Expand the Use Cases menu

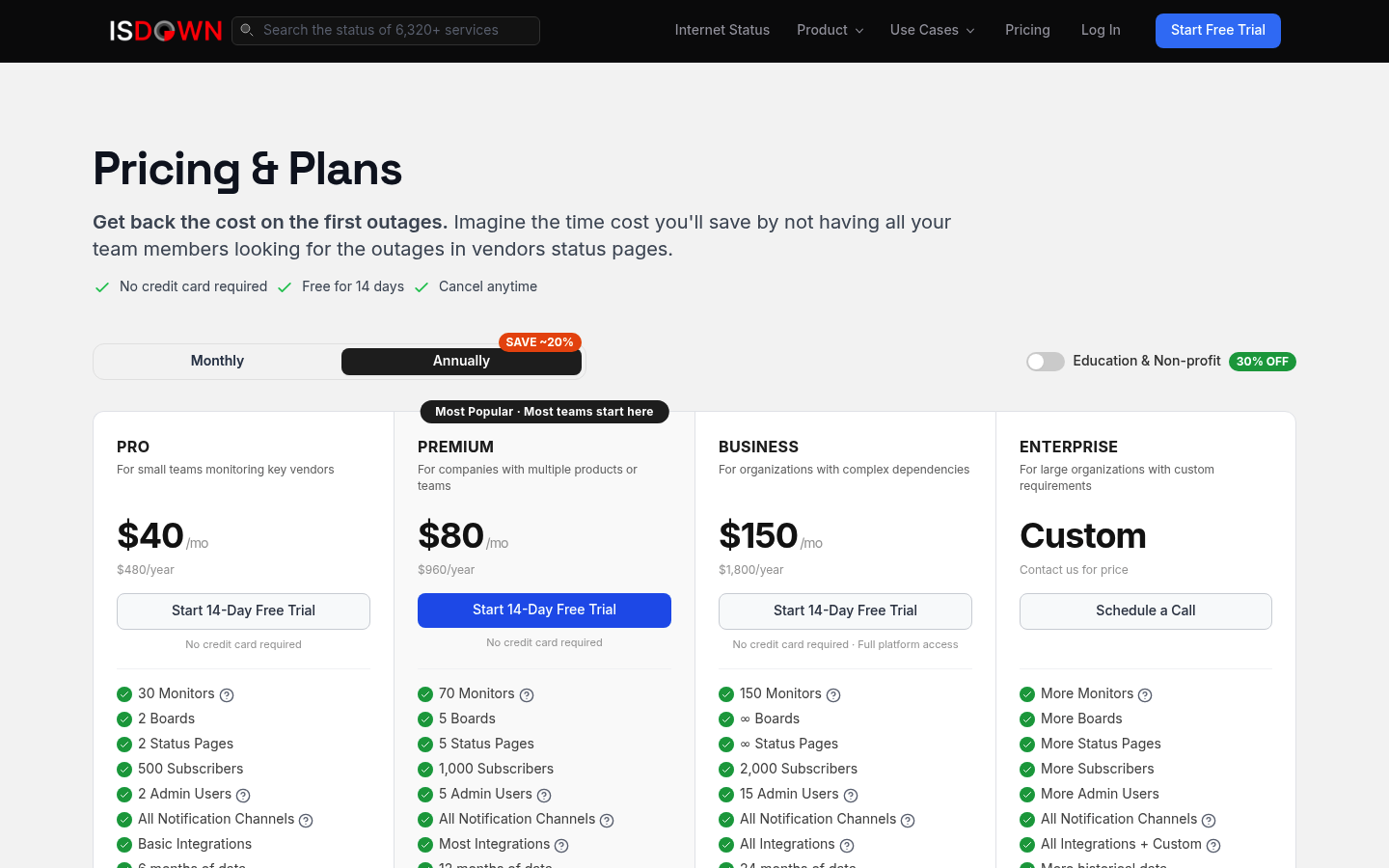click(932, 30)
